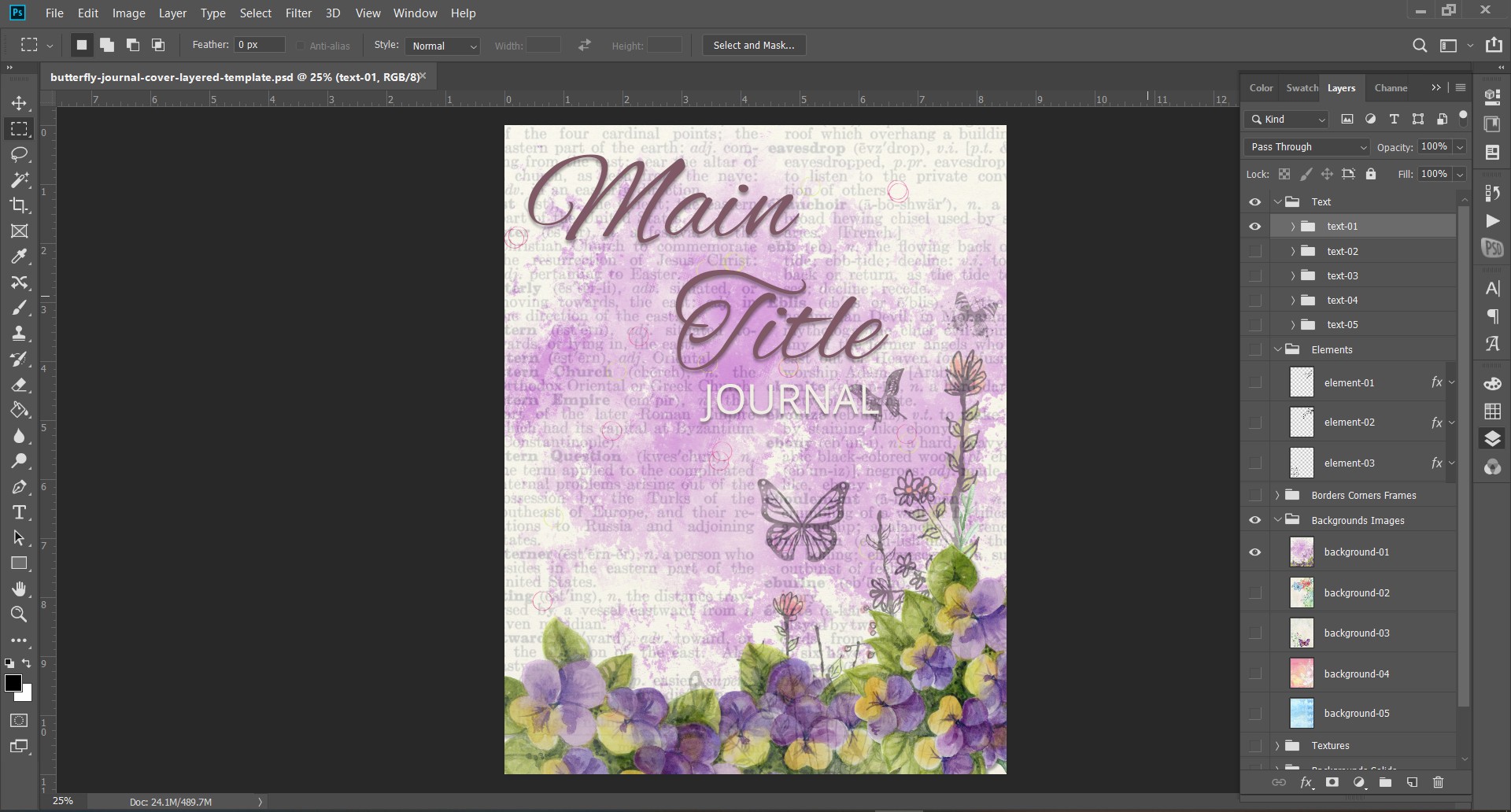Click the add layer mask icon
Viewport: 1511px width, 812px height.
pos(1332,782)
